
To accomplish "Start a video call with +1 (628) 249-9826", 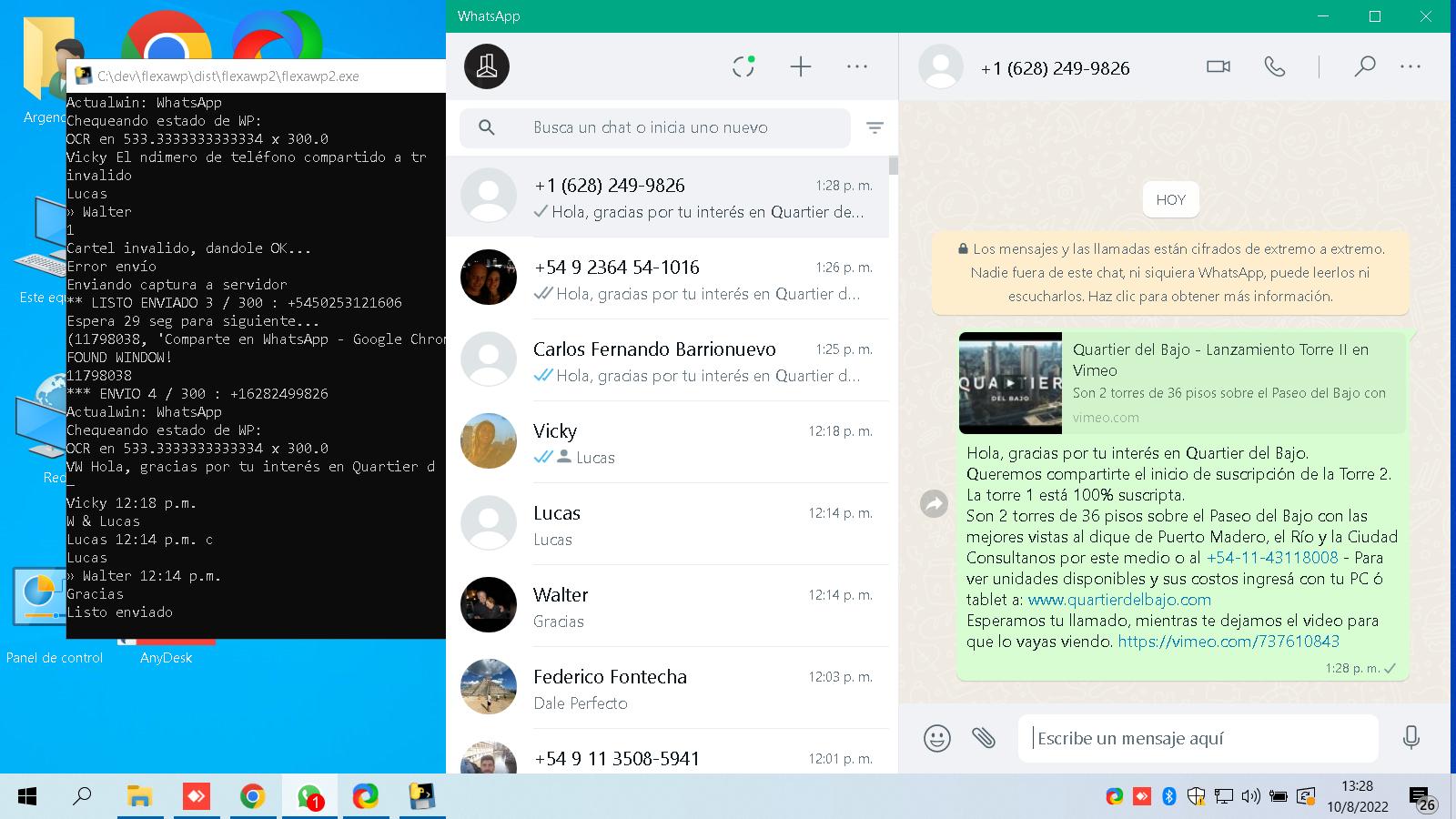I will coord(1218,66).
